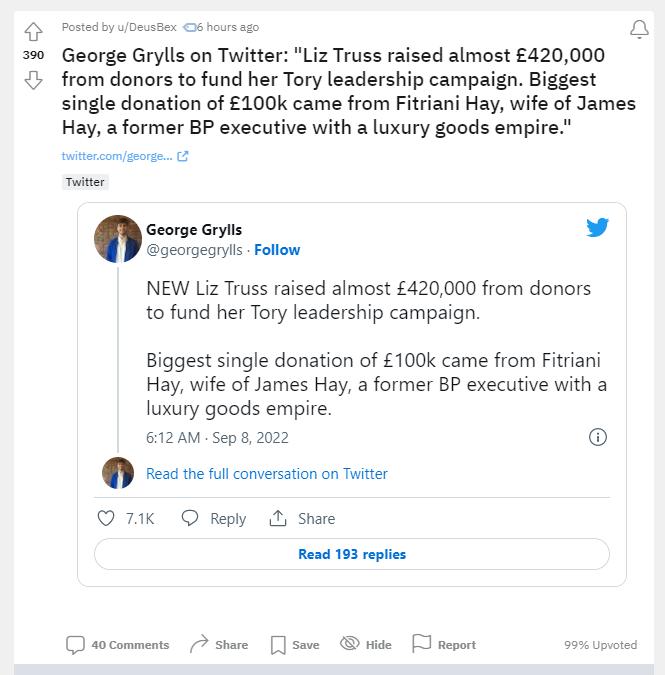
Task: Click the notification bell icon
Action: pos(639,31)
